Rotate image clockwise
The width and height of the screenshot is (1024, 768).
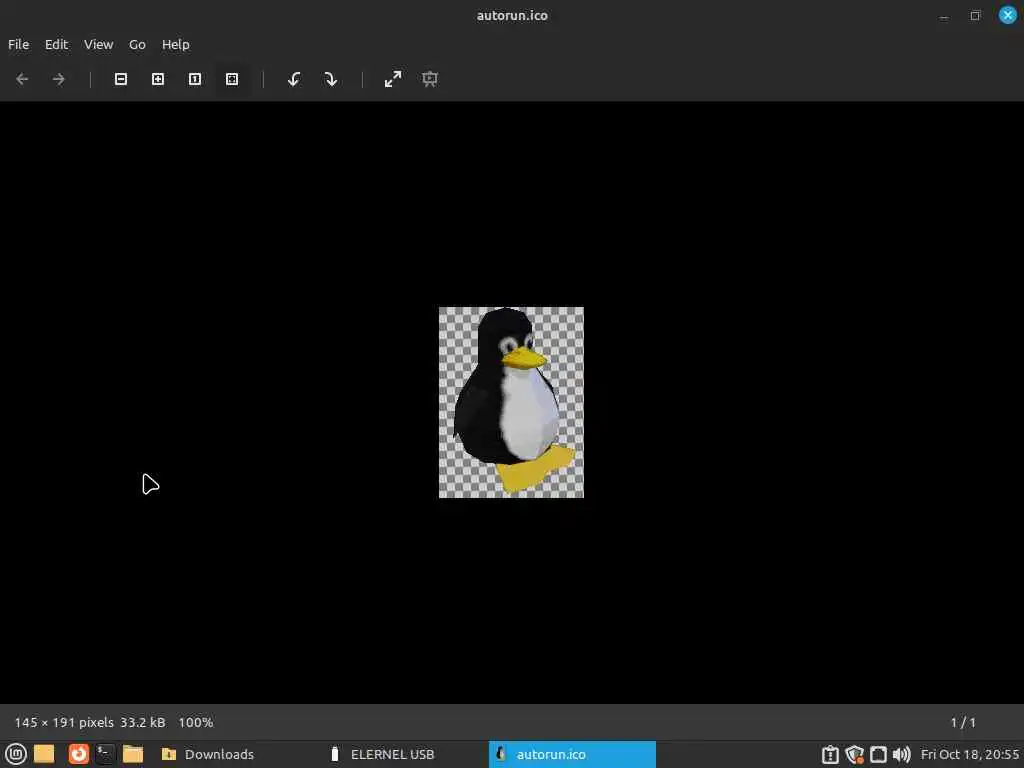(331, 79)
